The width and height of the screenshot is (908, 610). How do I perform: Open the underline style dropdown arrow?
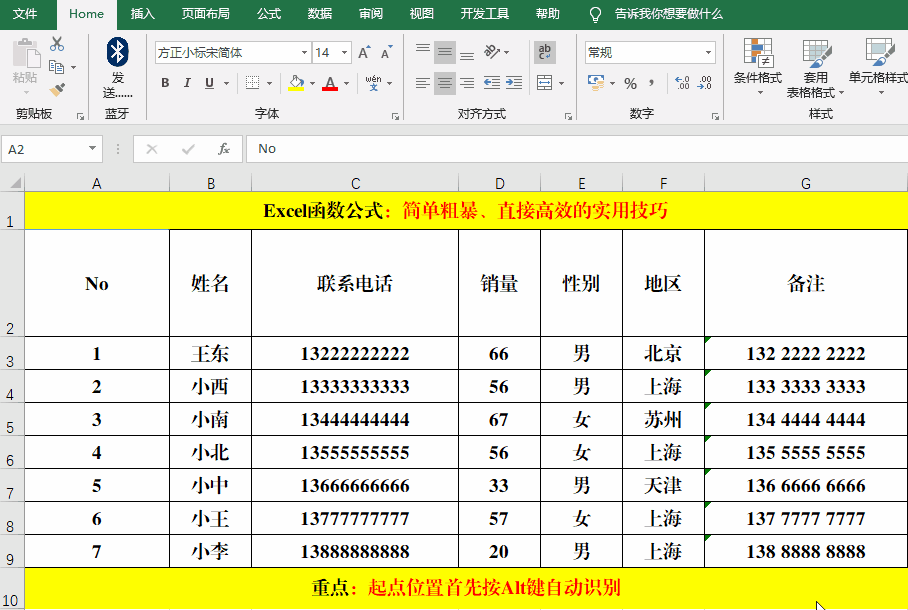point(226,83)
